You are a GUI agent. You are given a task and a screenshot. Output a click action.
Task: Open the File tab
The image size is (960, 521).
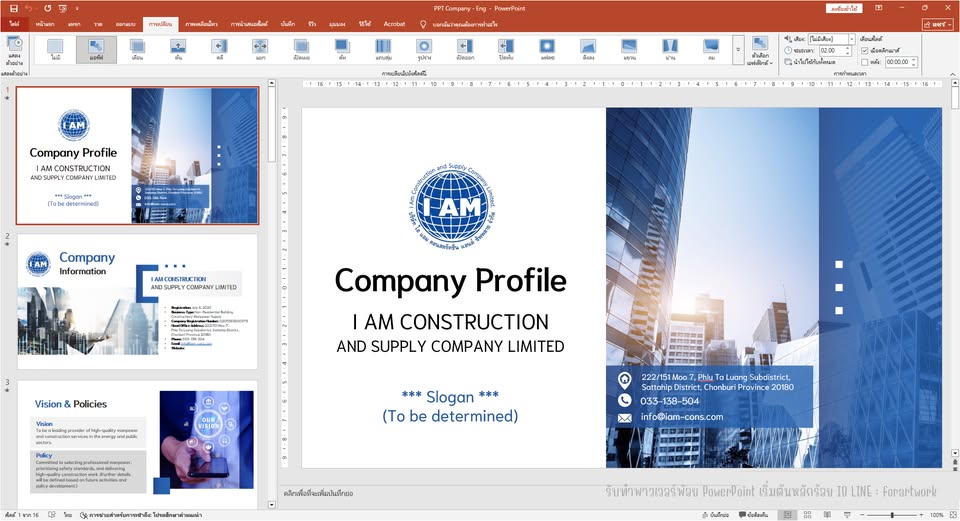(13, 24)
